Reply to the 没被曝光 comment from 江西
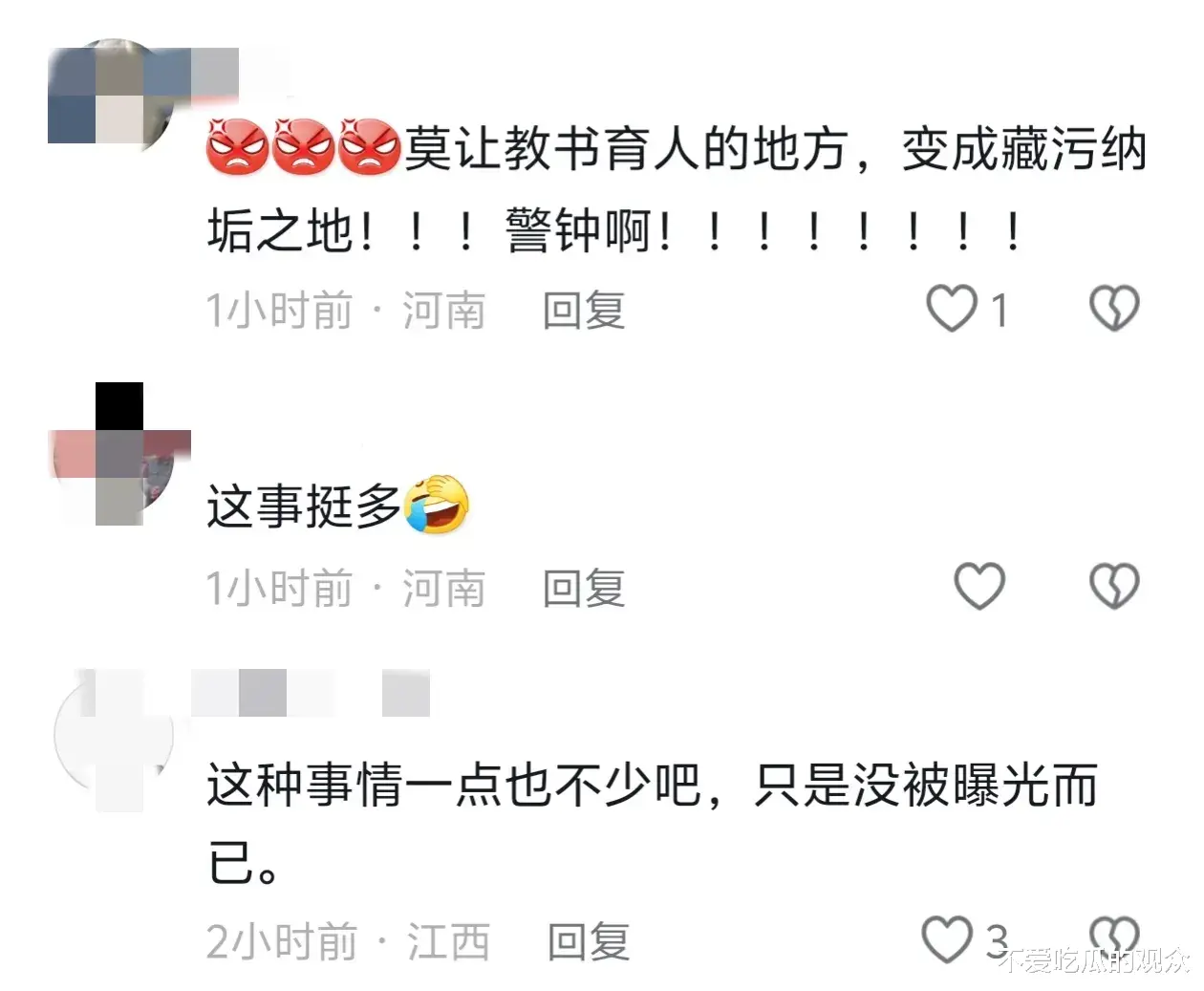This screenshot has width=1204, height=991. 589,941
